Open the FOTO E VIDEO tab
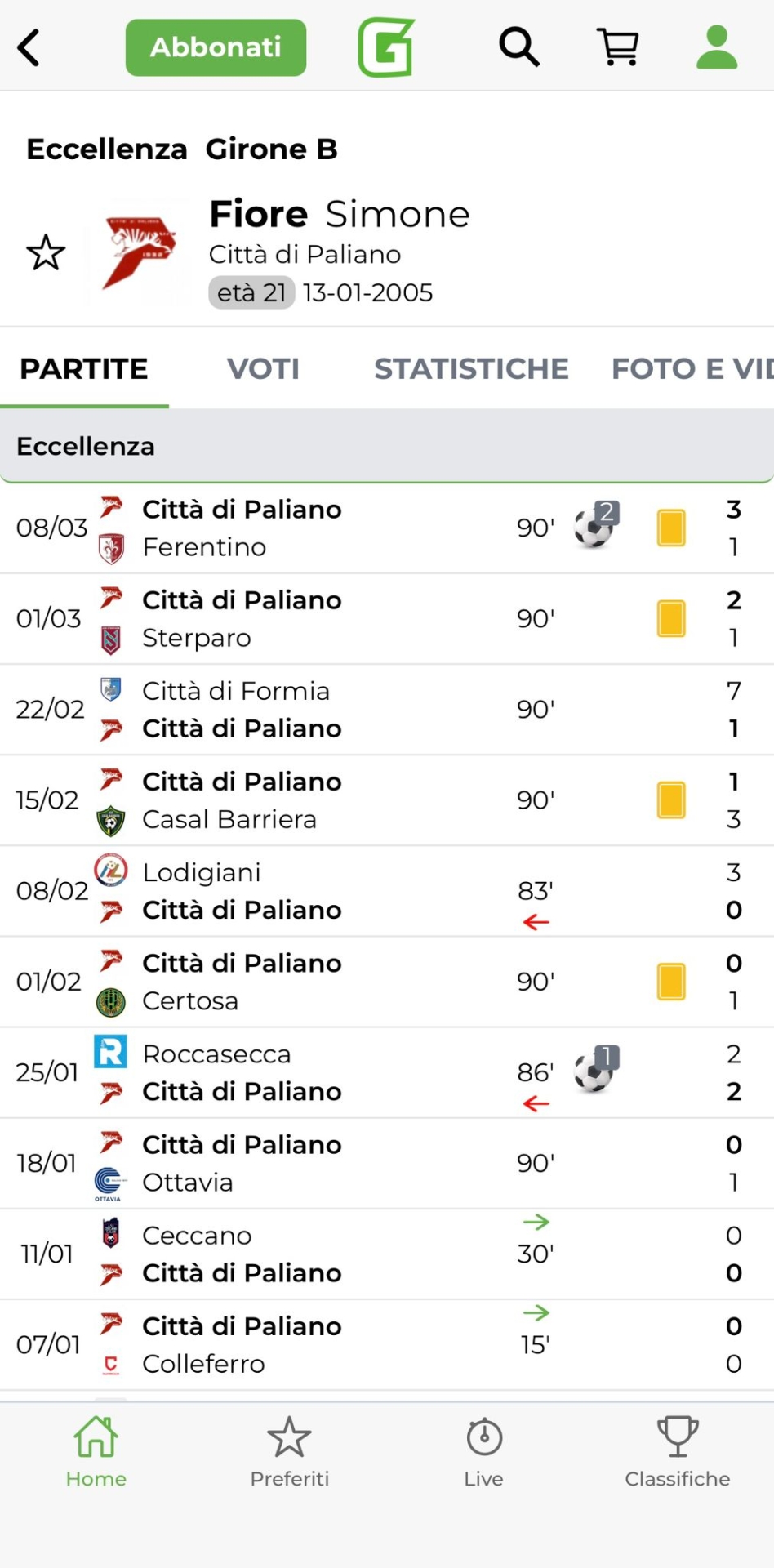 pyautogui.click(x=692, y=369)
